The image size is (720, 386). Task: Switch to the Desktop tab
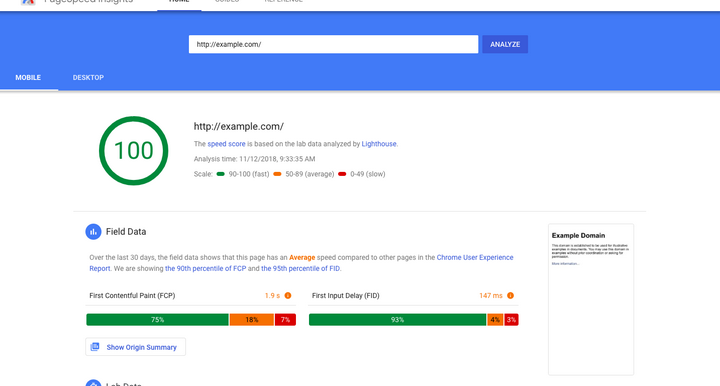(x=88, y=78)
